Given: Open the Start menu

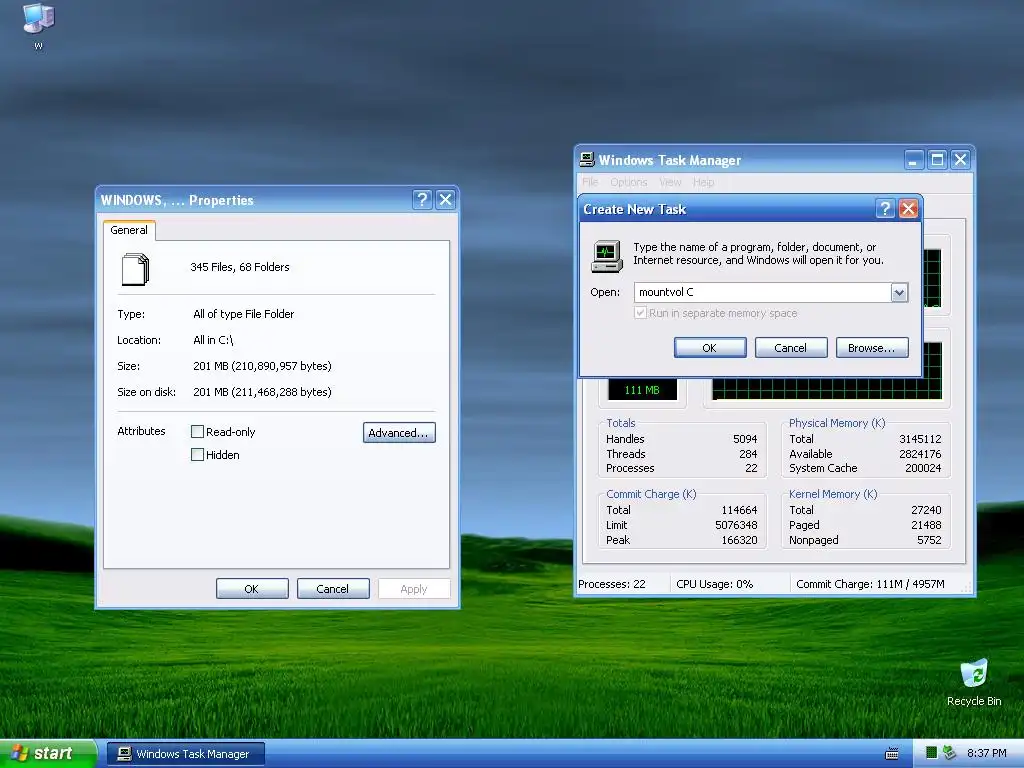Looking at the screenshot, I should tap(47, 754).
